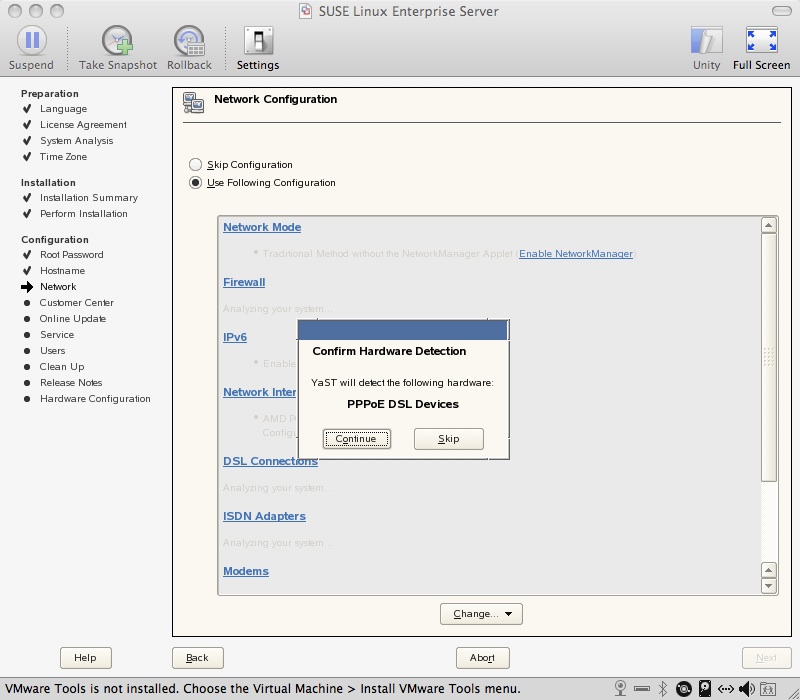Viewport: 800px width, 700px height.
Task: Click the Customer Center step
Action: [77, 303]
